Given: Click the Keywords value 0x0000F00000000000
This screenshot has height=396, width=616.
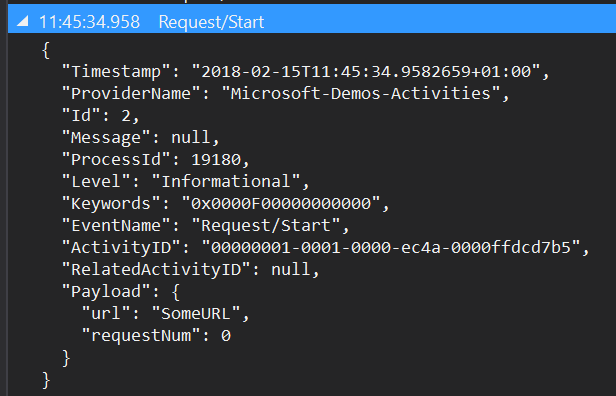Looking at the screenshot, I should tap(281, 204).
